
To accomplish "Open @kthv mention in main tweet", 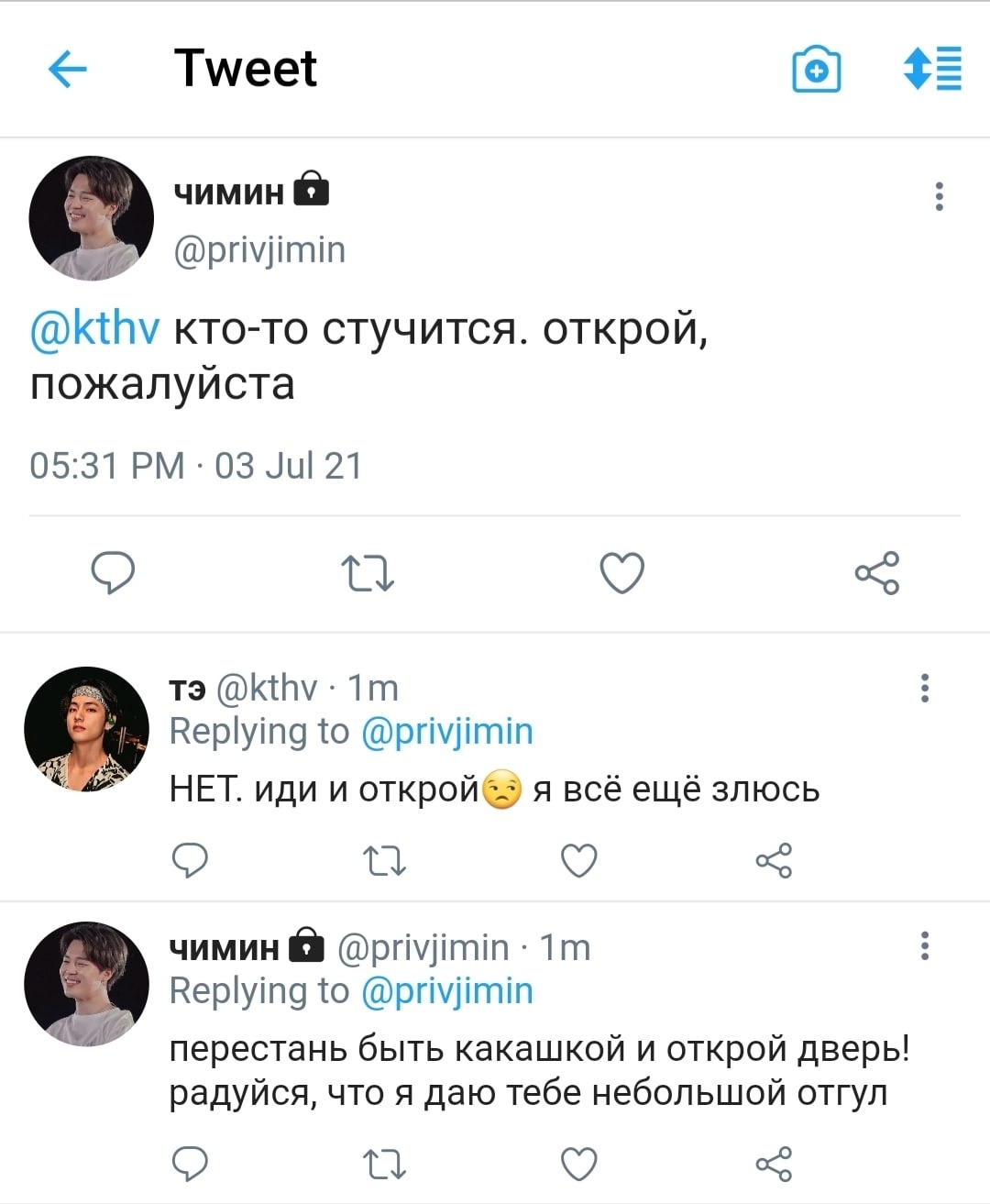I will 95,328.
